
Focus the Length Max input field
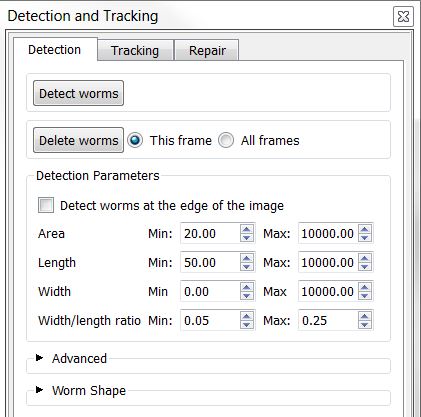pos(328,262)
